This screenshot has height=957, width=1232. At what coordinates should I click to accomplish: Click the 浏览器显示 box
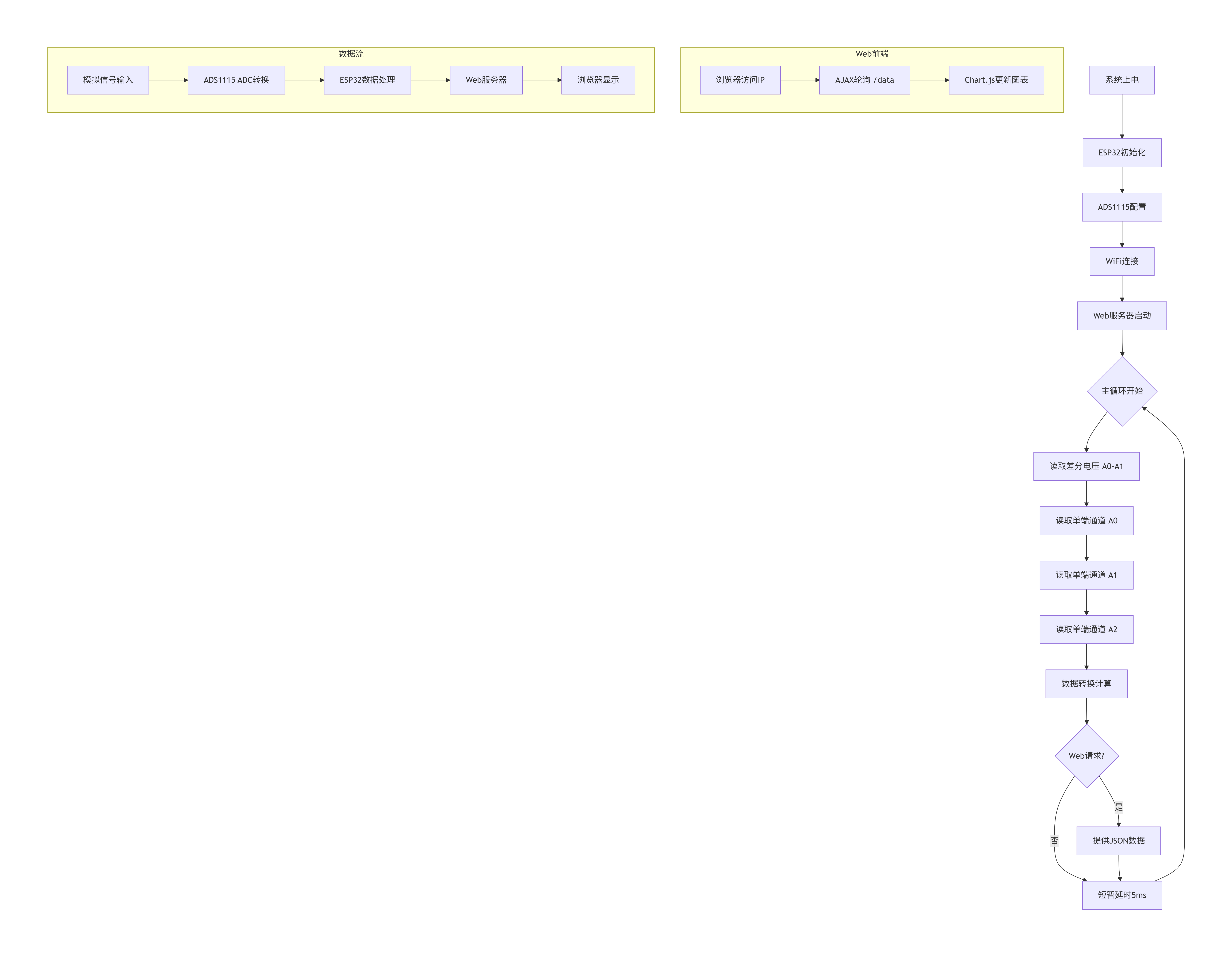(x=598, y=80)
